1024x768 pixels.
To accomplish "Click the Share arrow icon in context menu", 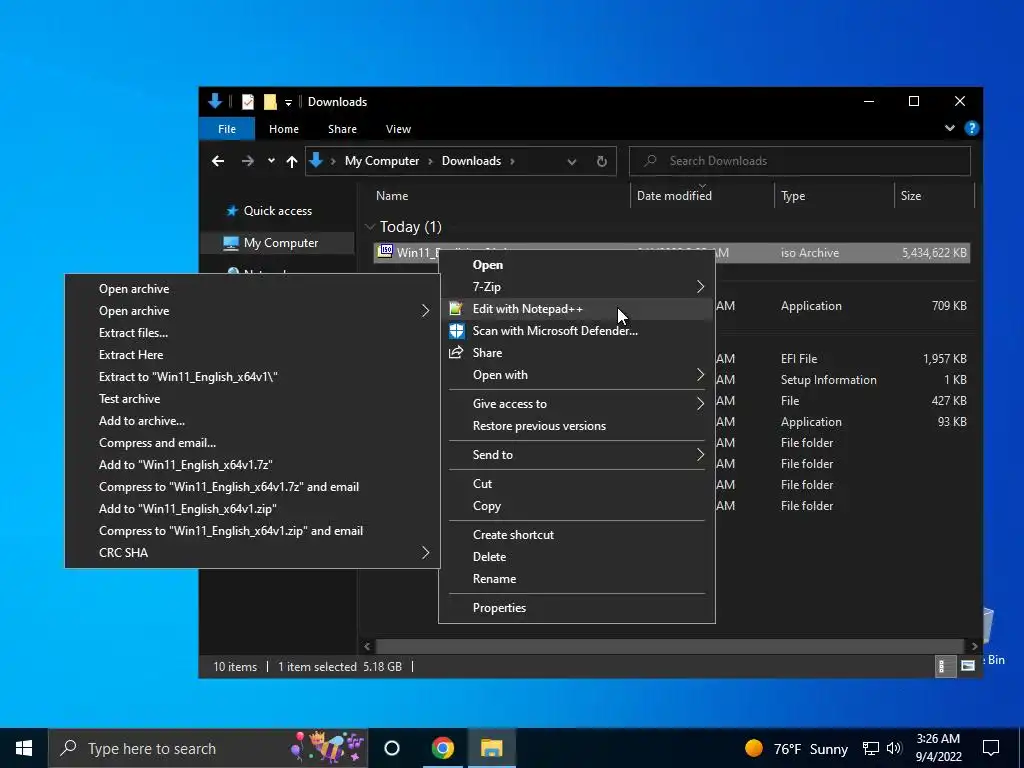I will coord(456,353).
